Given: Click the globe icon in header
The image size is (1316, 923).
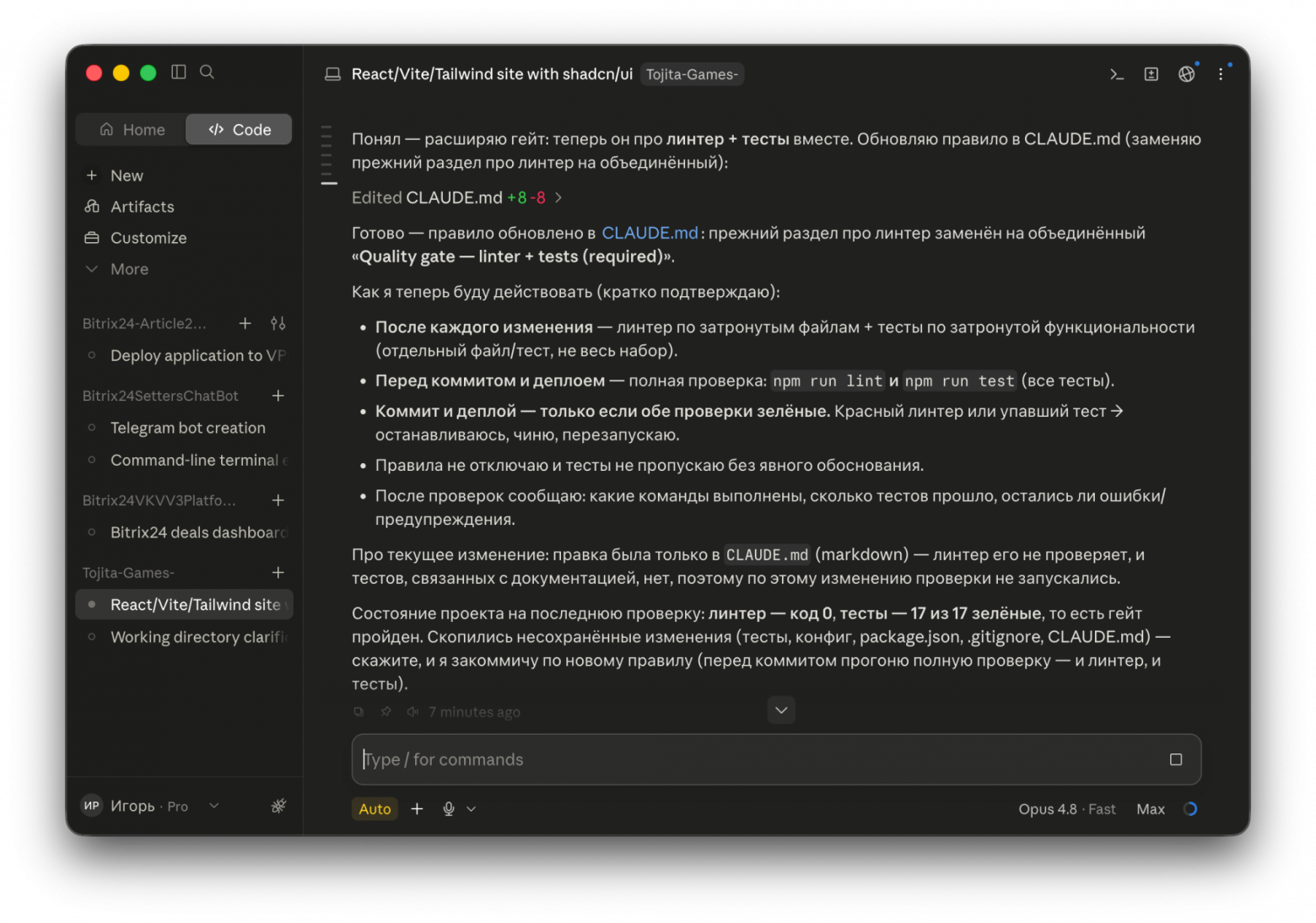Looking at the screenshot, I should click(1186, 74).
